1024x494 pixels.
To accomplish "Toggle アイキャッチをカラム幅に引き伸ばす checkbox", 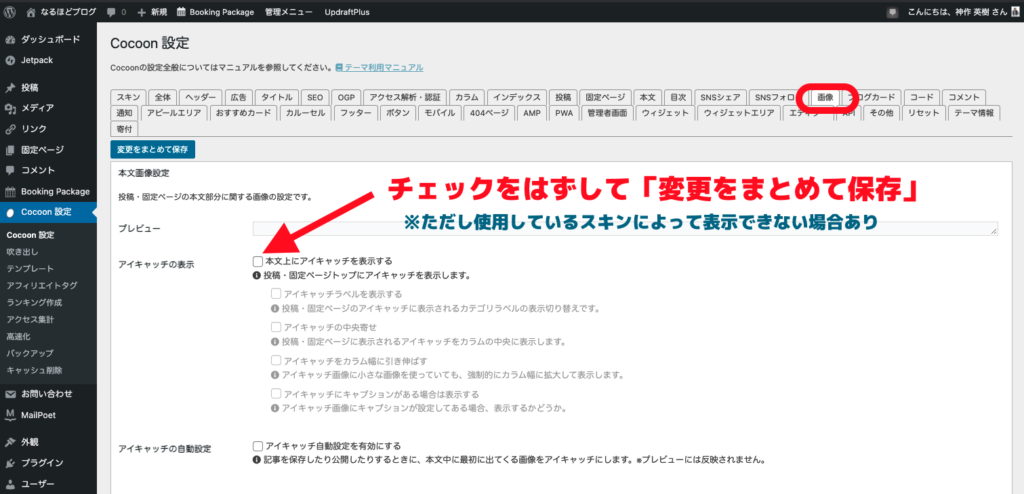I will (276, 361).
